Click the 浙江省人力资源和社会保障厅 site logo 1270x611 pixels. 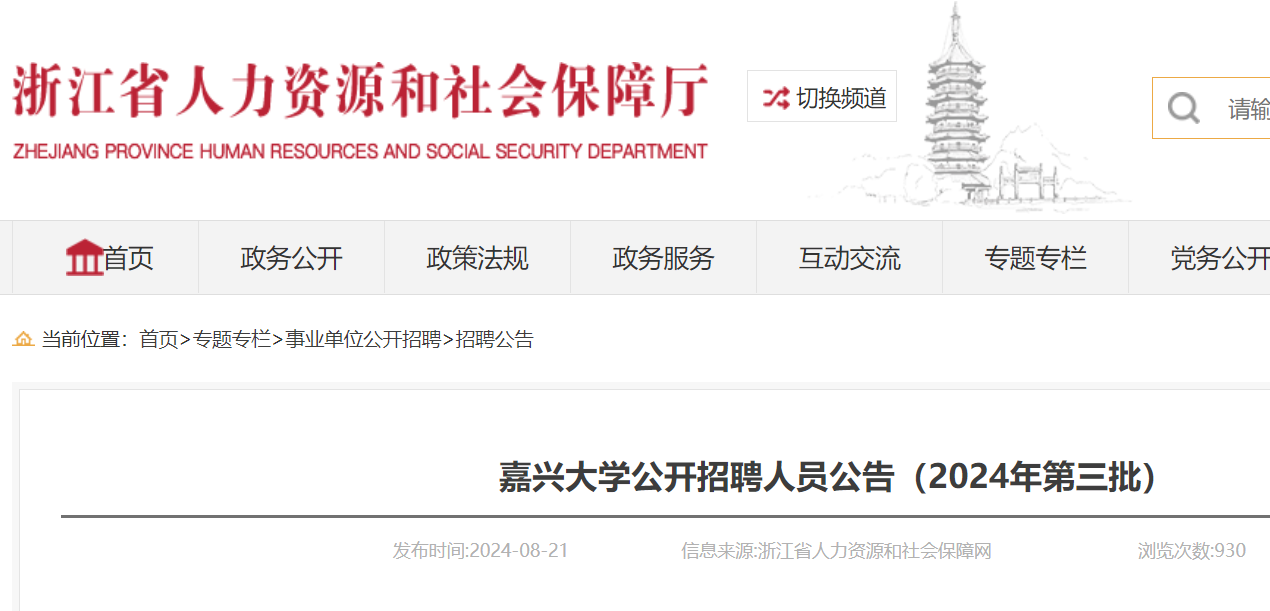pyautogui.click(x=360, y=111)
